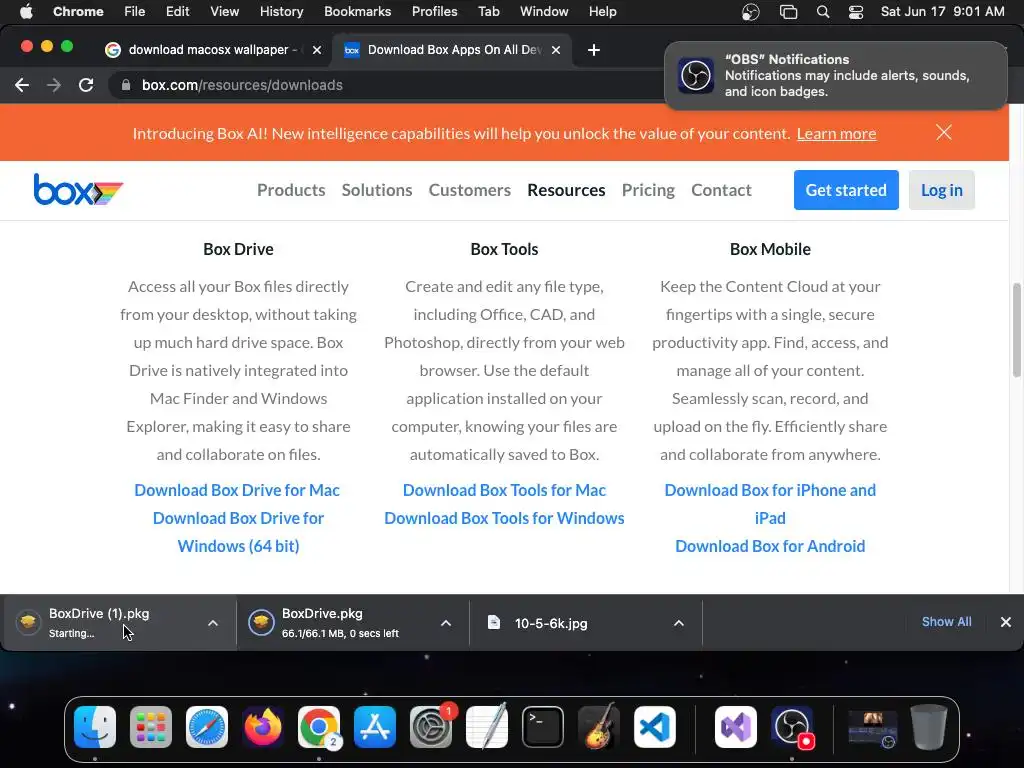1024x768 pixels.
Task: Click the screen mirroring menu bar icon
Action: point(789,12)
